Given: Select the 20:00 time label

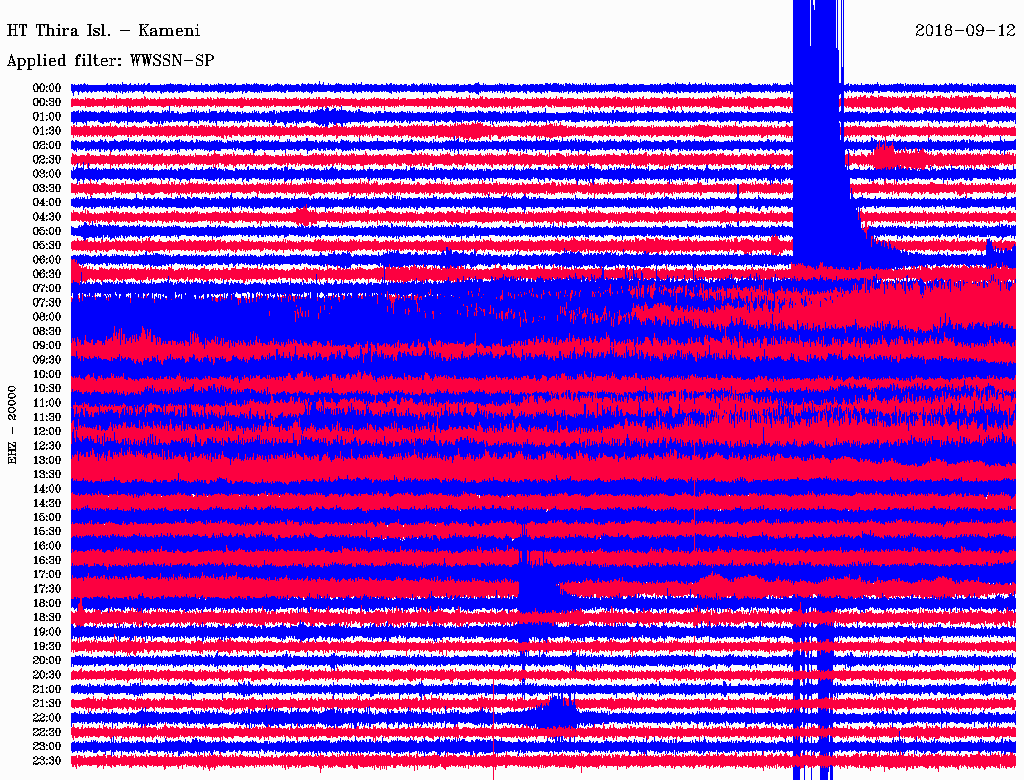Looking at the screenshot, I should coord(47,661).
